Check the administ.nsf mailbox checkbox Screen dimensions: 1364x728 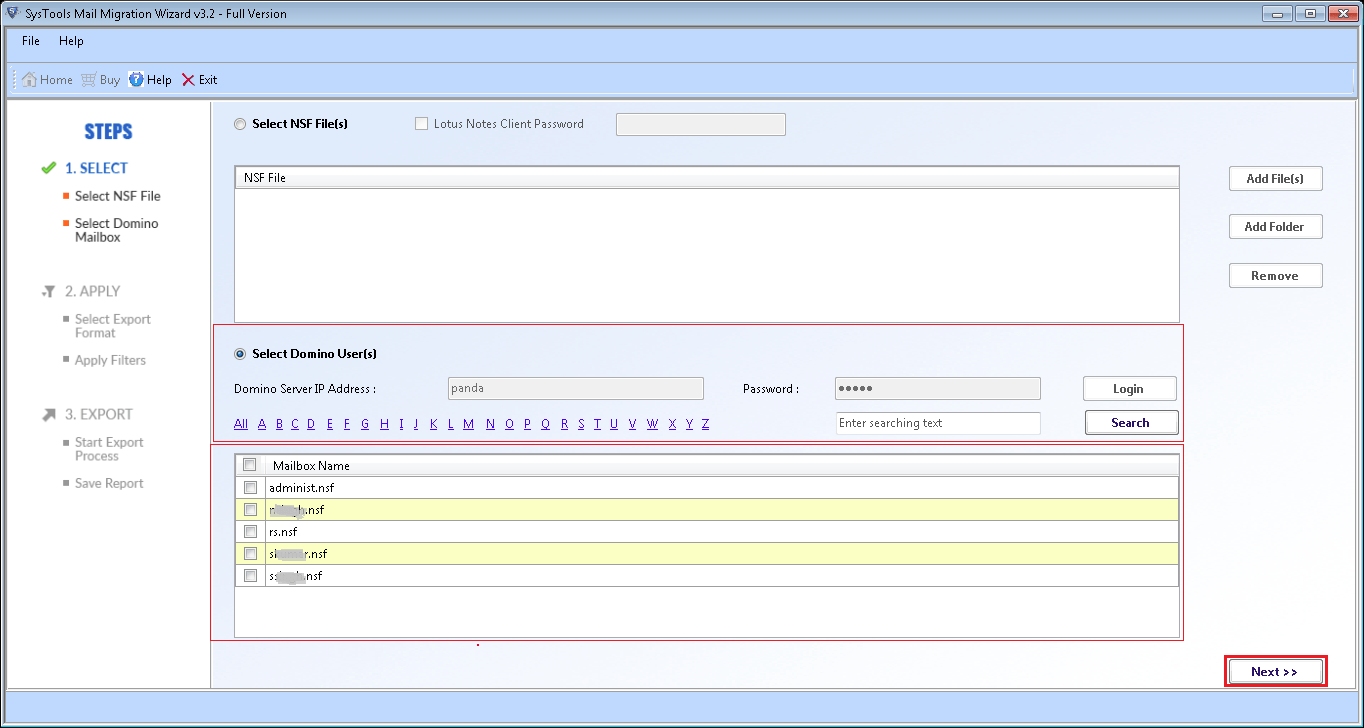(250, 487)
